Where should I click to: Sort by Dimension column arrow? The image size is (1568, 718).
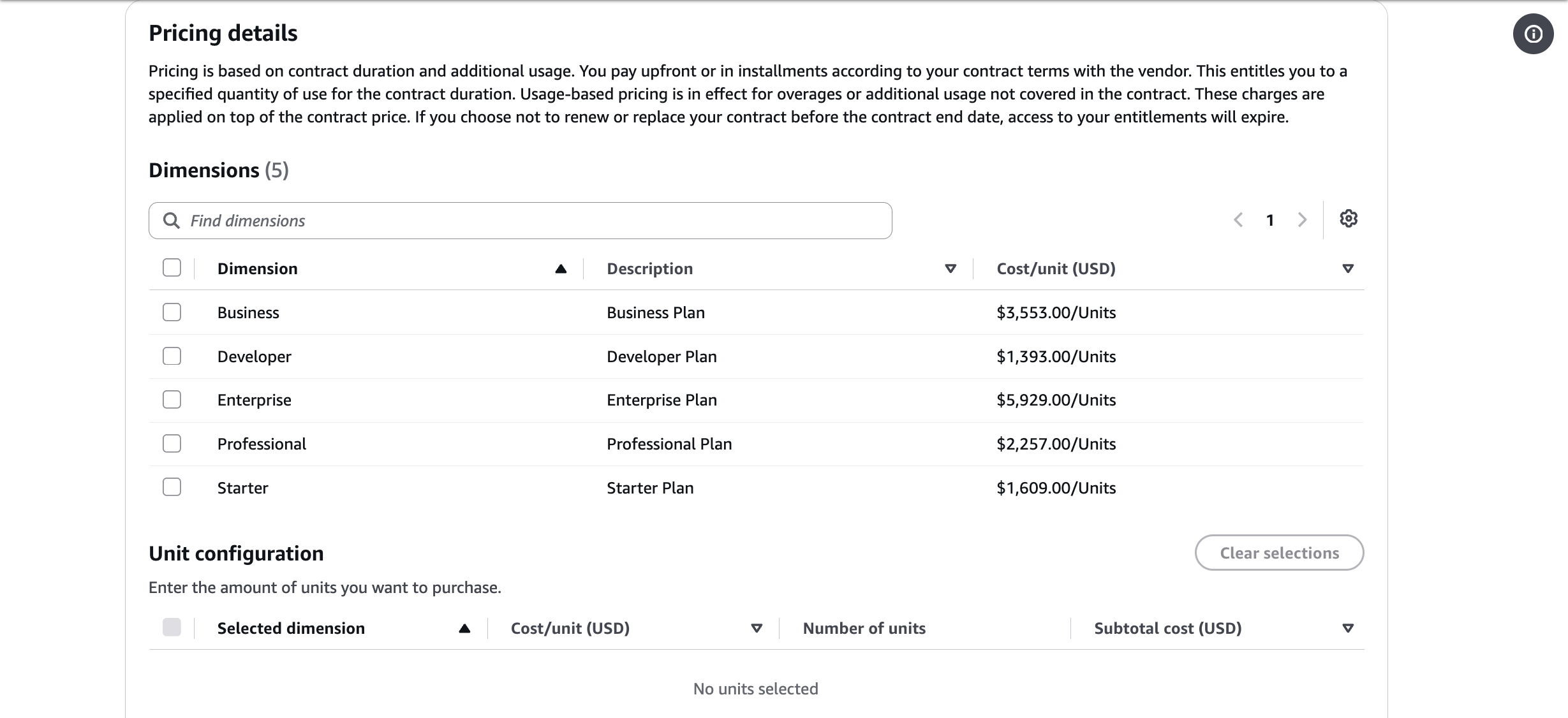tap(561, 269)
